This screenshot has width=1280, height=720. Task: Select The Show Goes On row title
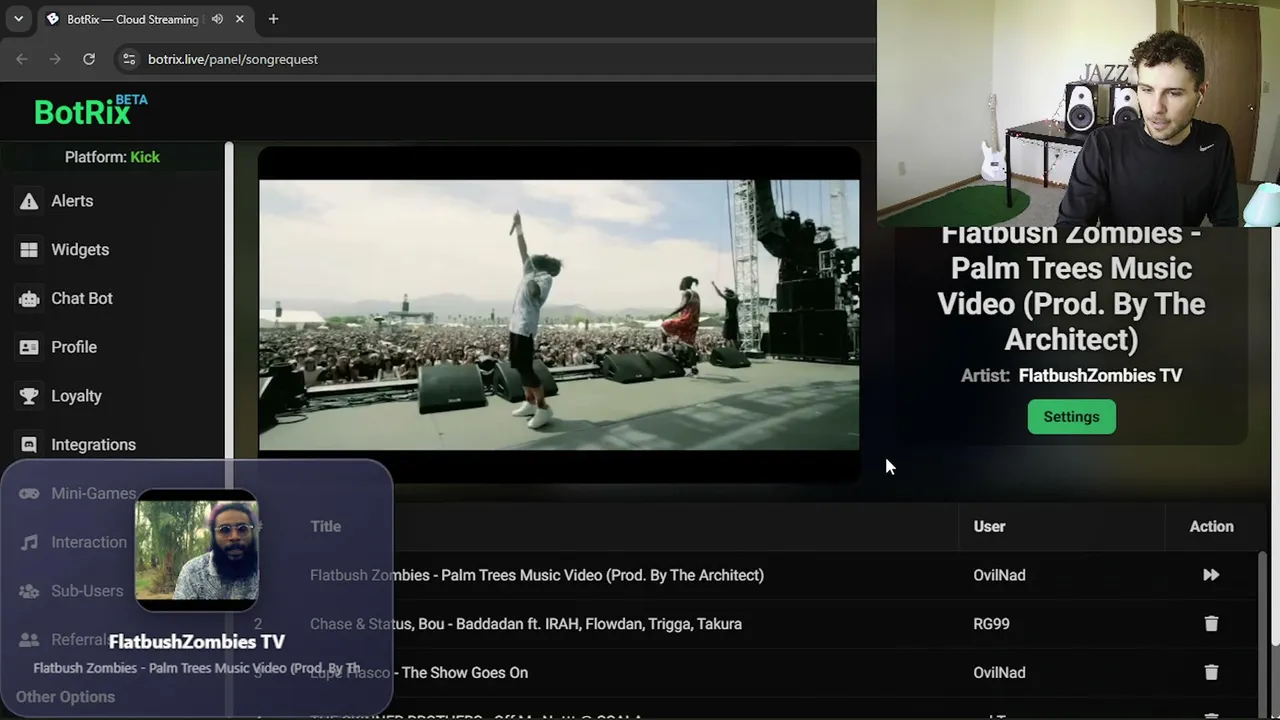click(419, 673)
